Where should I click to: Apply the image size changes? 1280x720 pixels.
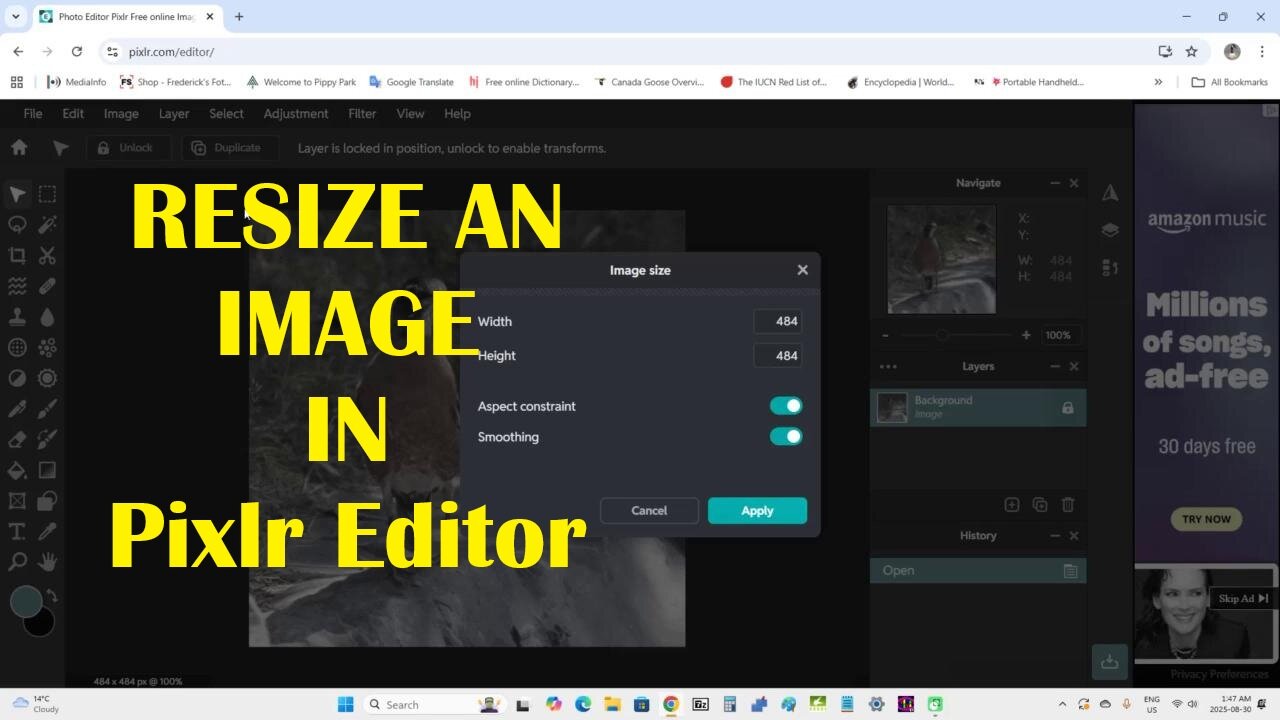click(757, 511)
